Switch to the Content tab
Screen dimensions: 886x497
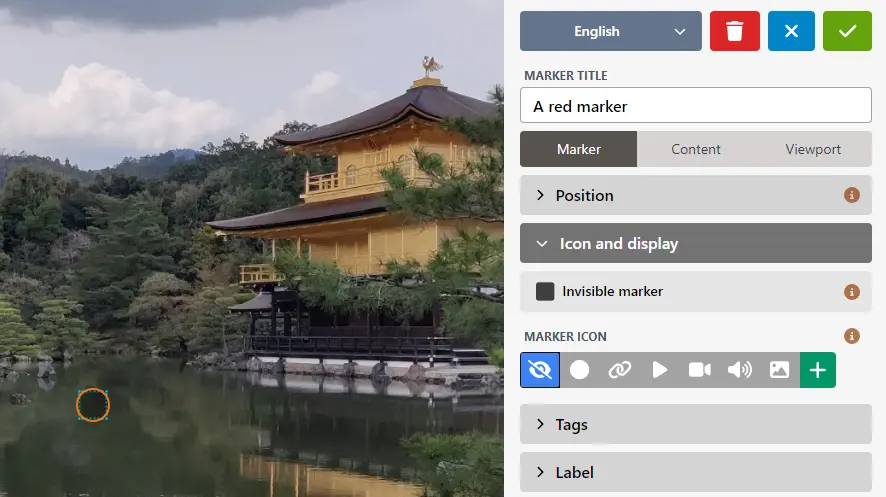coord(696,149)
